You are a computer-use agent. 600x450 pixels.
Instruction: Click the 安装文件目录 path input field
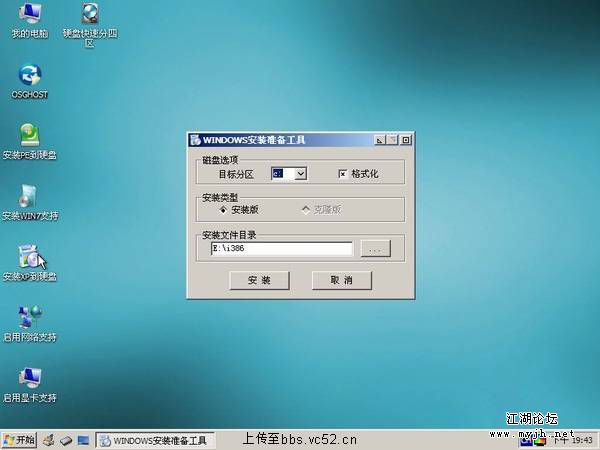pyautogui.click(x=282, y=248)
